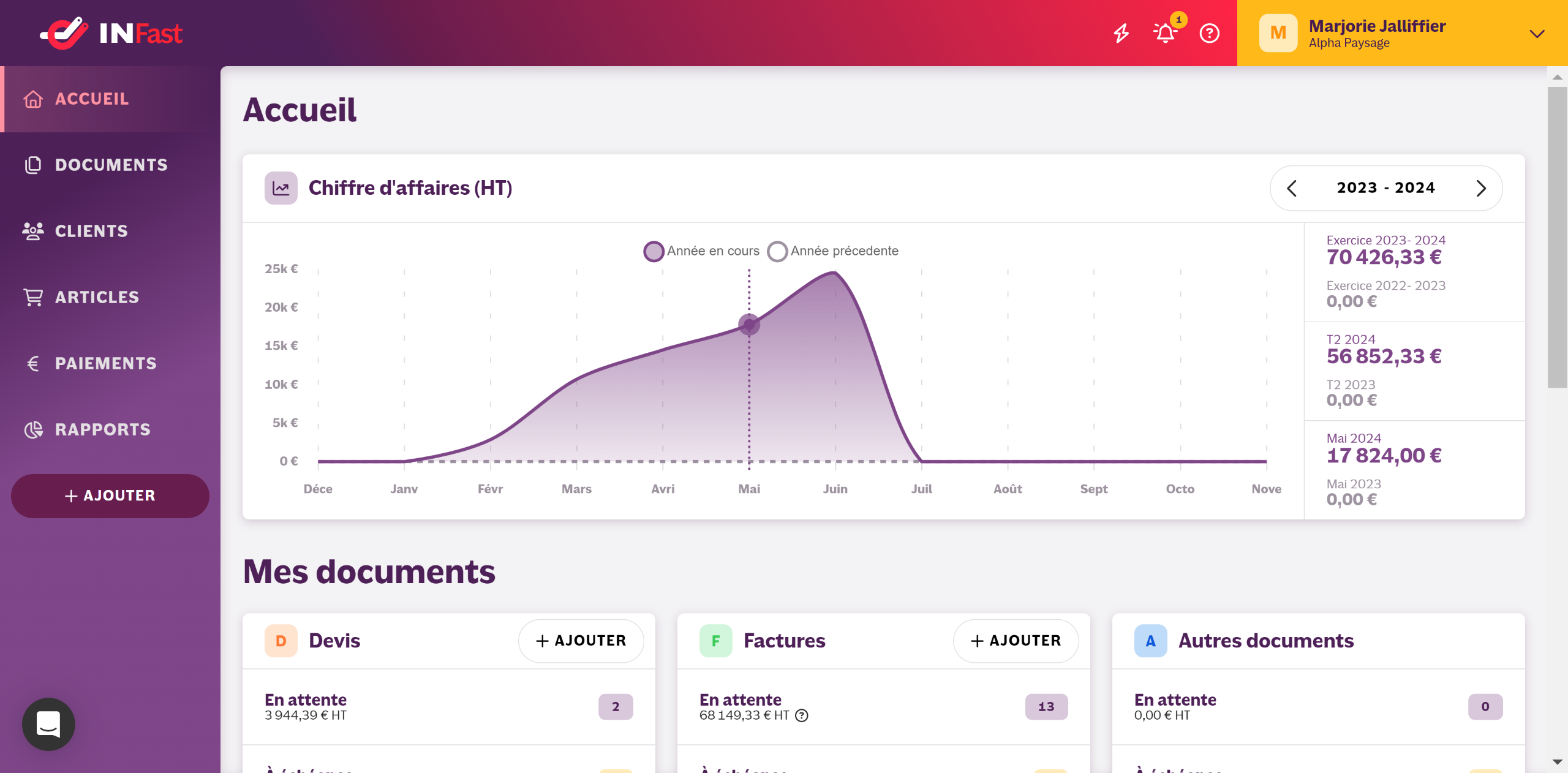
Task: Click the help question mark icon
Action: (x=1209, y=33)
